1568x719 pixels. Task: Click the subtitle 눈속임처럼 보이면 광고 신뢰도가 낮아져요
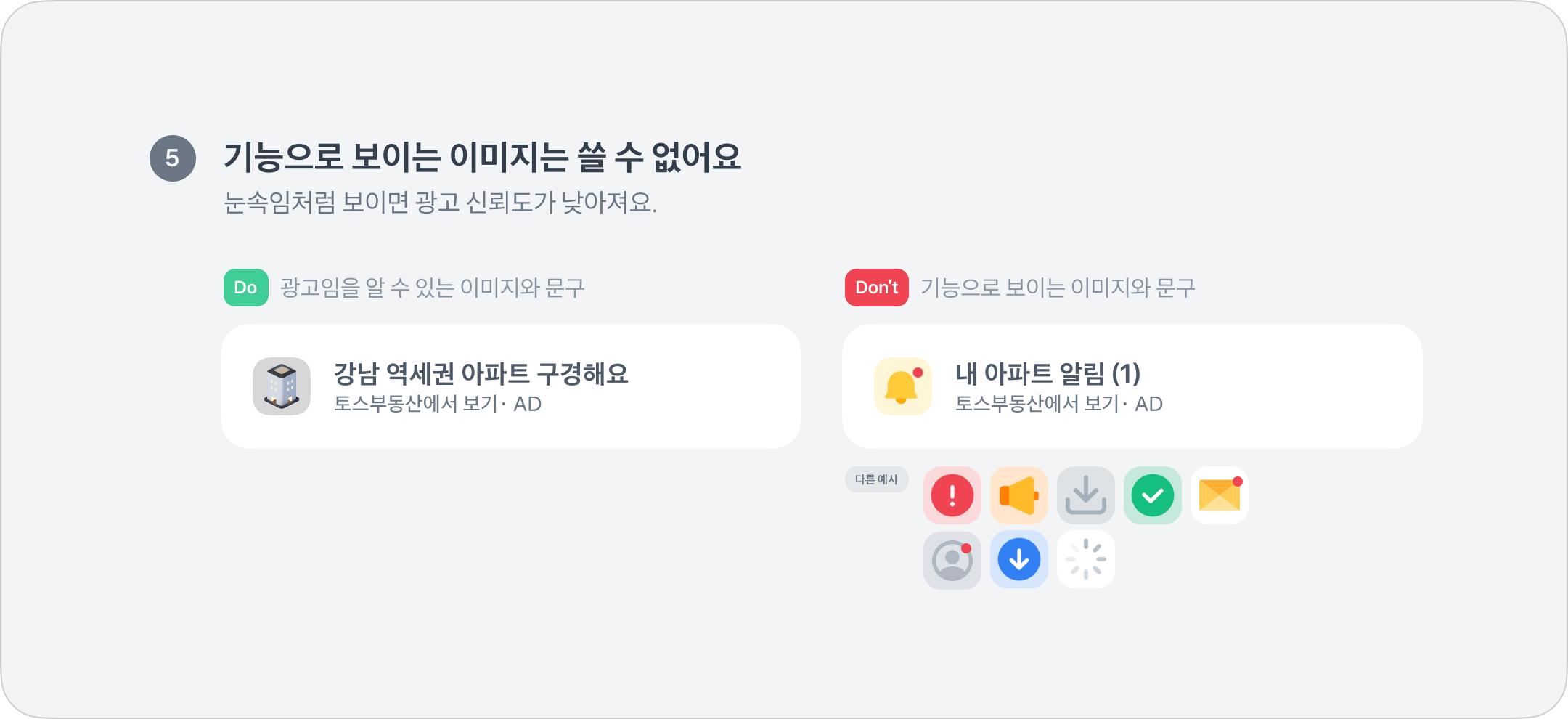tap(440, 203)
